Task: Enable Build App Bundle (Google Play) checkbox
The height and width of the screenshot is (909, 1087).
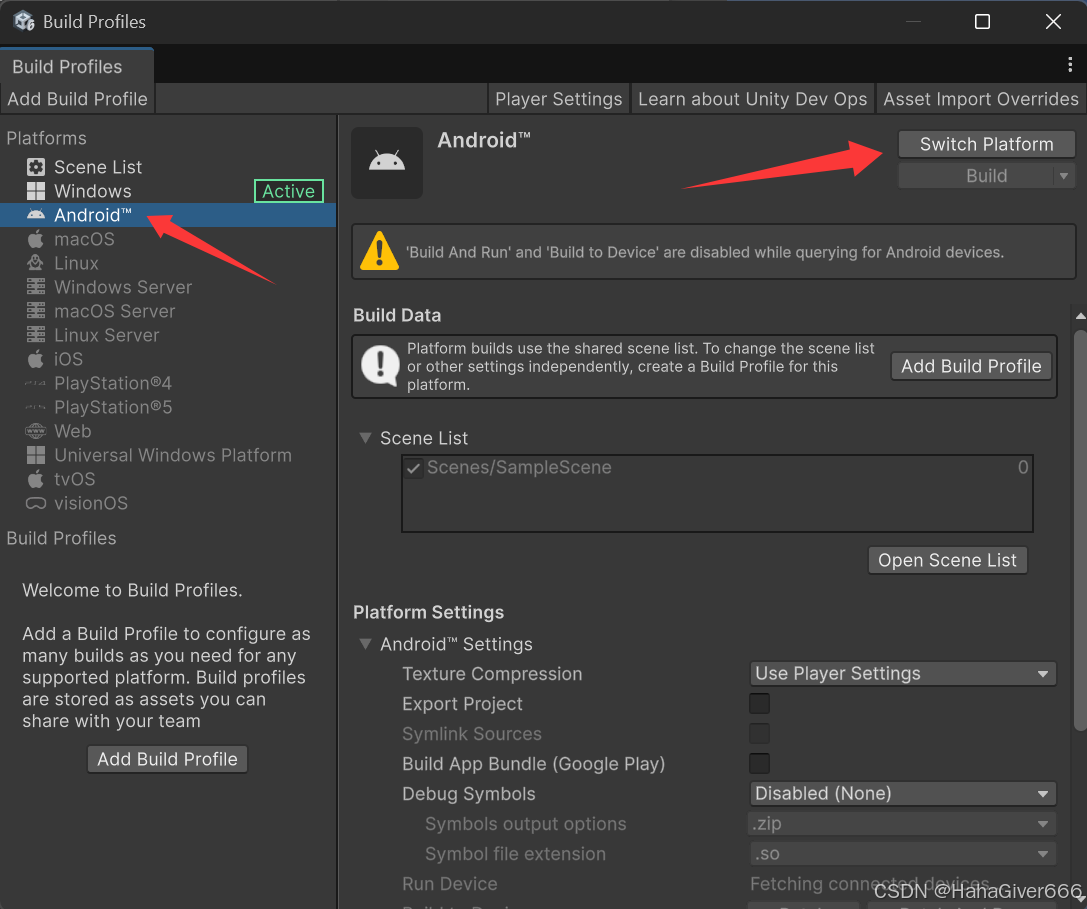Action: coord(760,763)
